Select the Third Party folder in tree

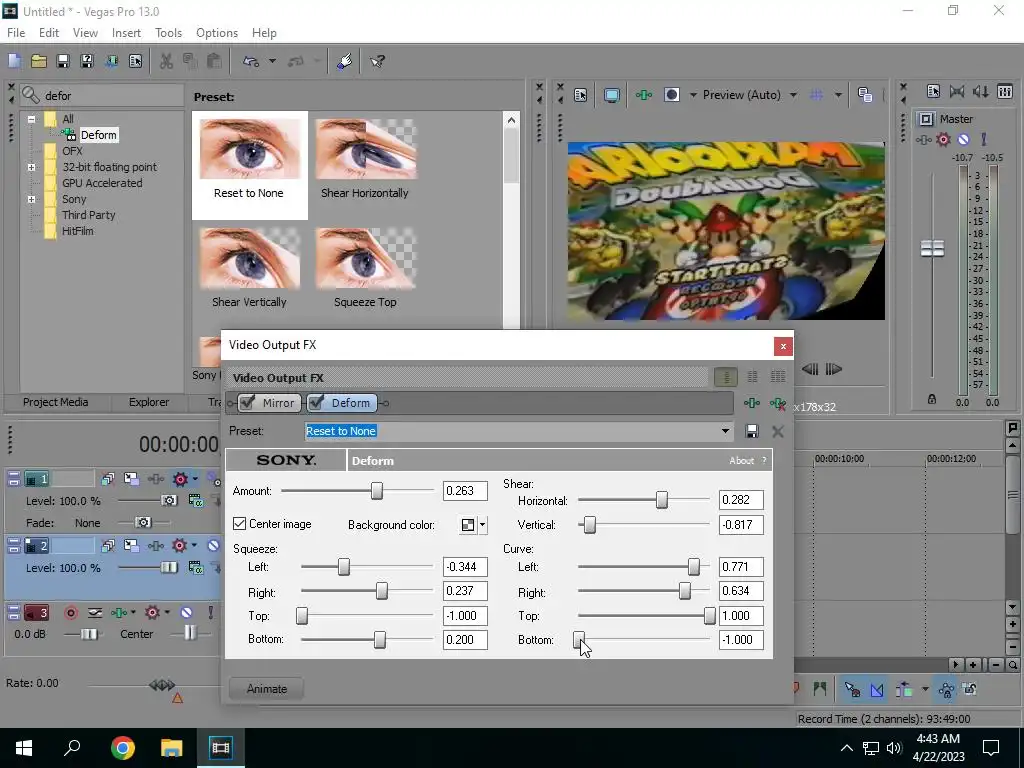coord(89,215)
